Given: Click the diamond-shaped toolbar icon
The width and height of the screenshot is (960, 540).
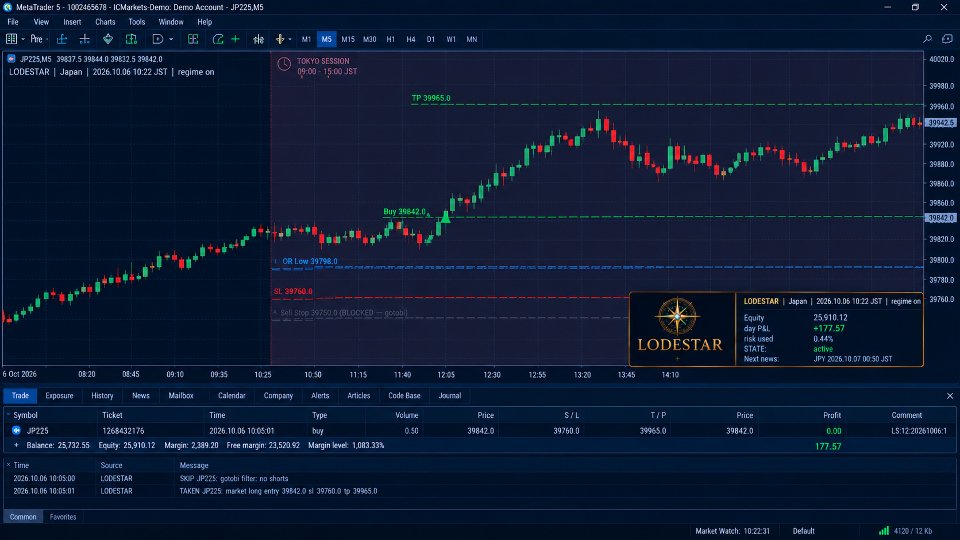Looking at the screenshot, I should [108, 39].
